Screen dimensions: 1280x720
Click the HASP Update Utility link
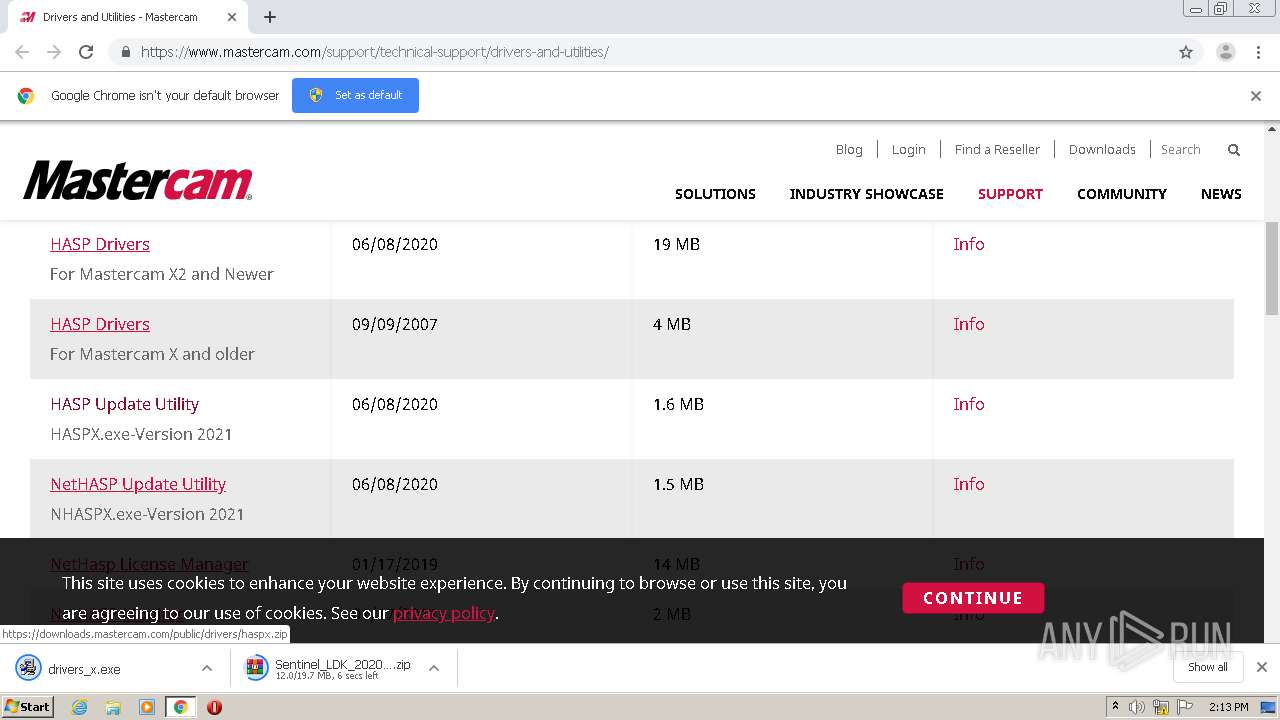click(x=125, y=404)
